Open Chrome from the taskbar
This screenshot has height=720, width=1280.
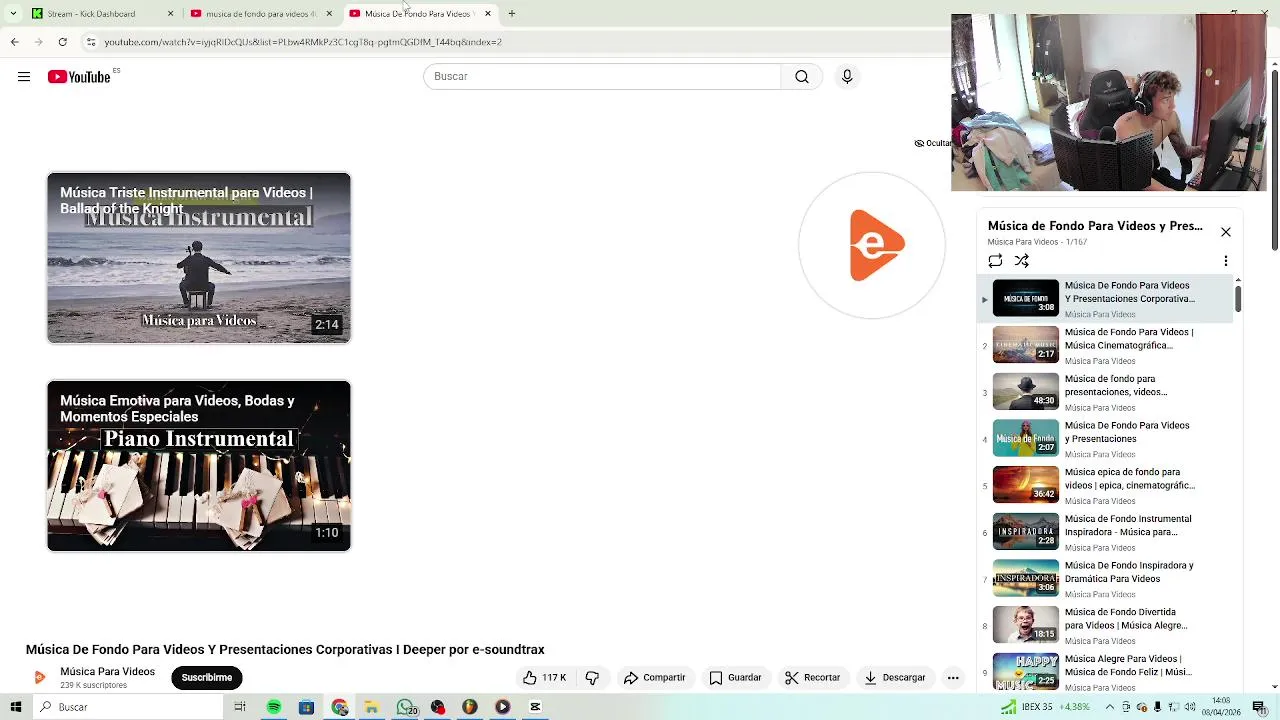click(340, 707)
